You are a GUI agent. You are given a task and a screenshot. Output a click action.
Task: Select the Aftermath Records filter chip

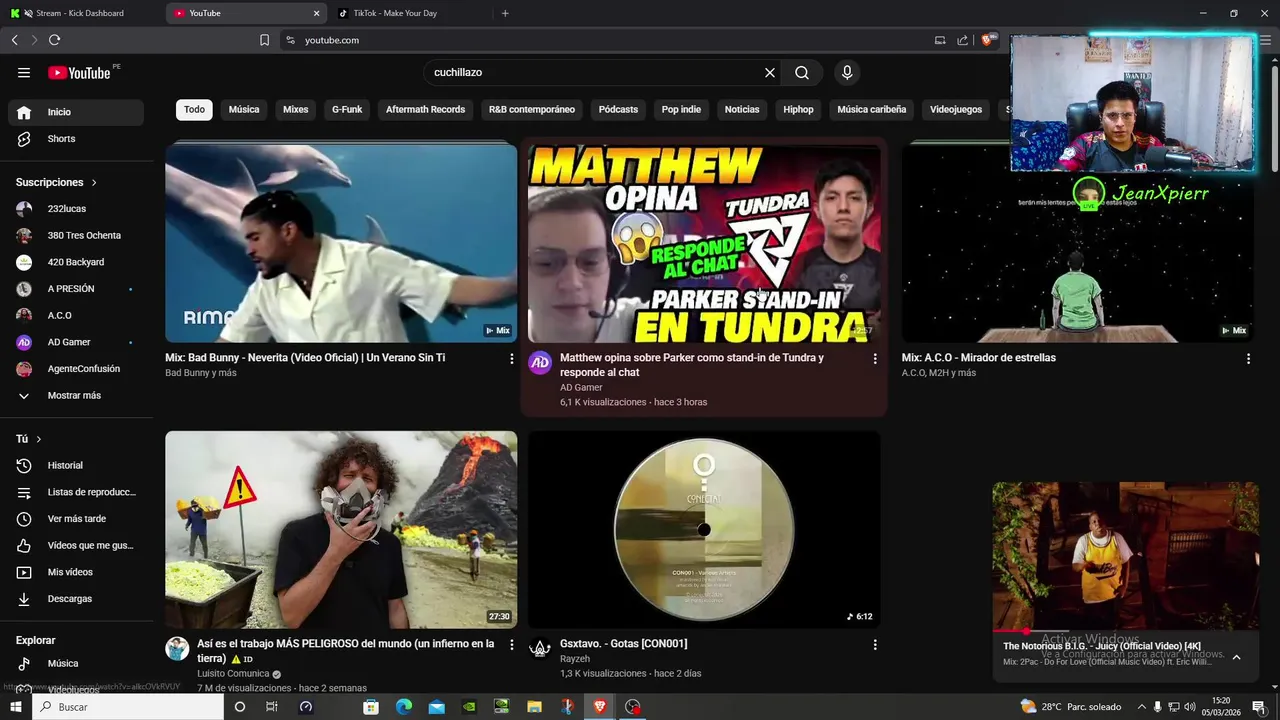pos(426,109)
